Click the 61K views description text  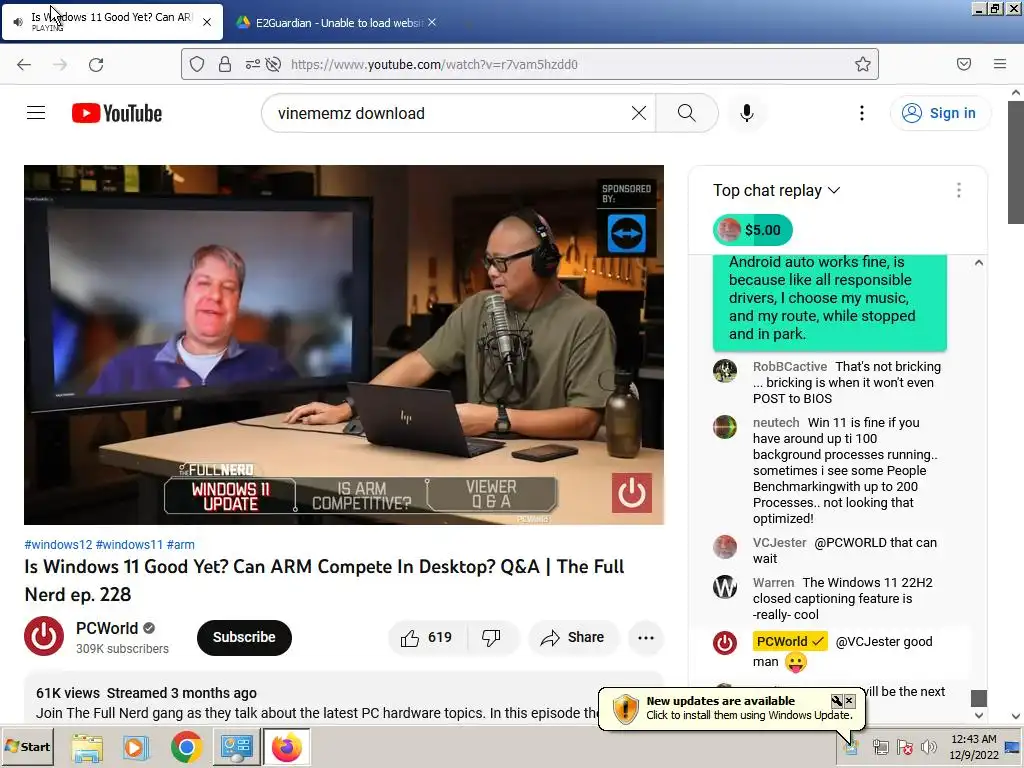pos(68,693)
